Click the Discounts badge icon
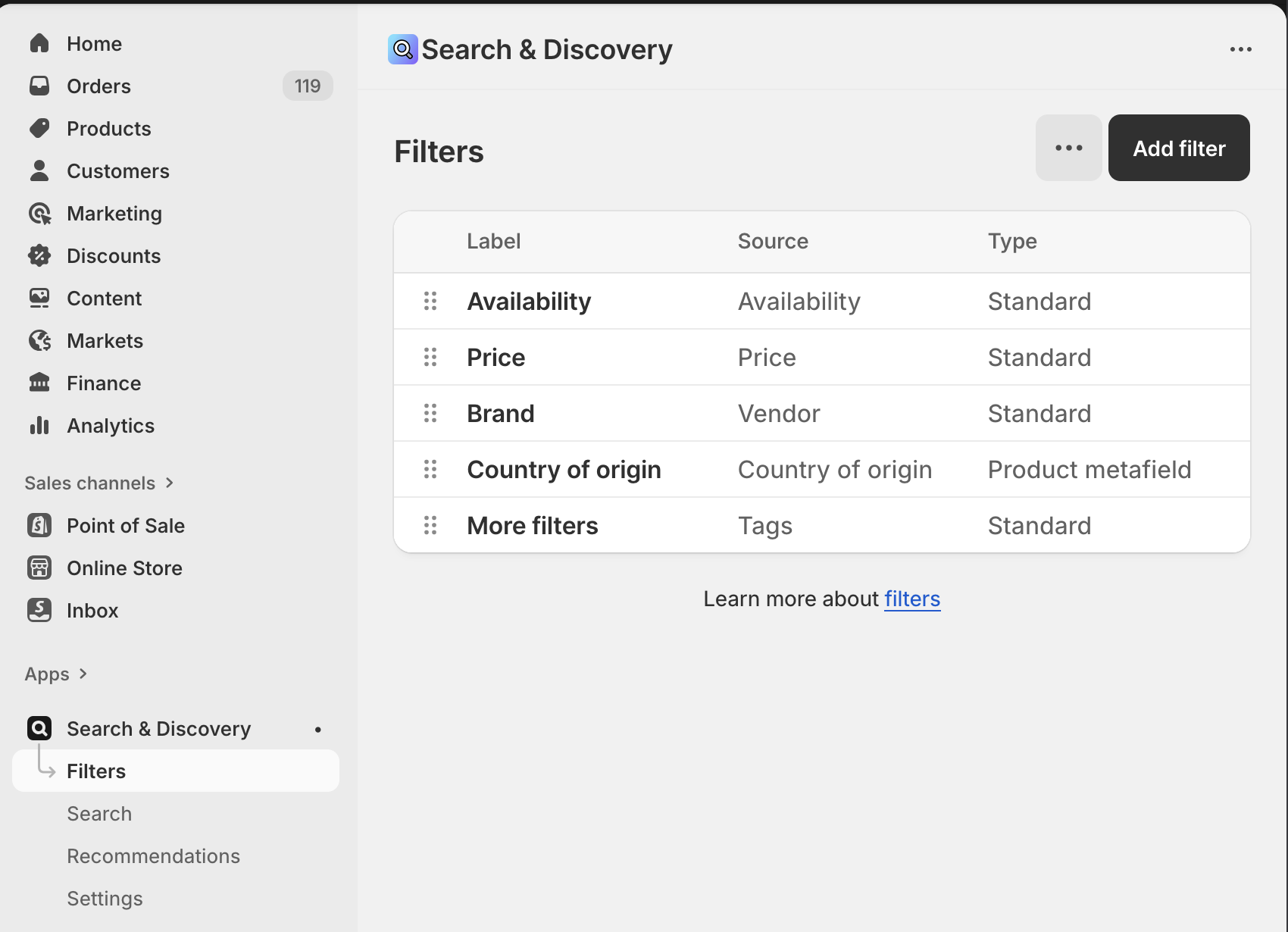This screenshot has width=1288, height=932. click(39, 256)
